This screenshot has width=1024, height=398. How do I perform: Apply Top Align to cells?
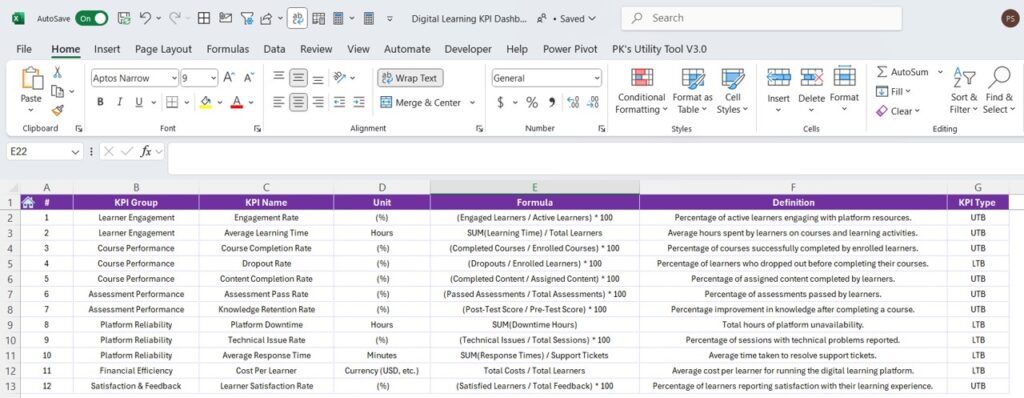pyautogui.click(x=279, y=77)
